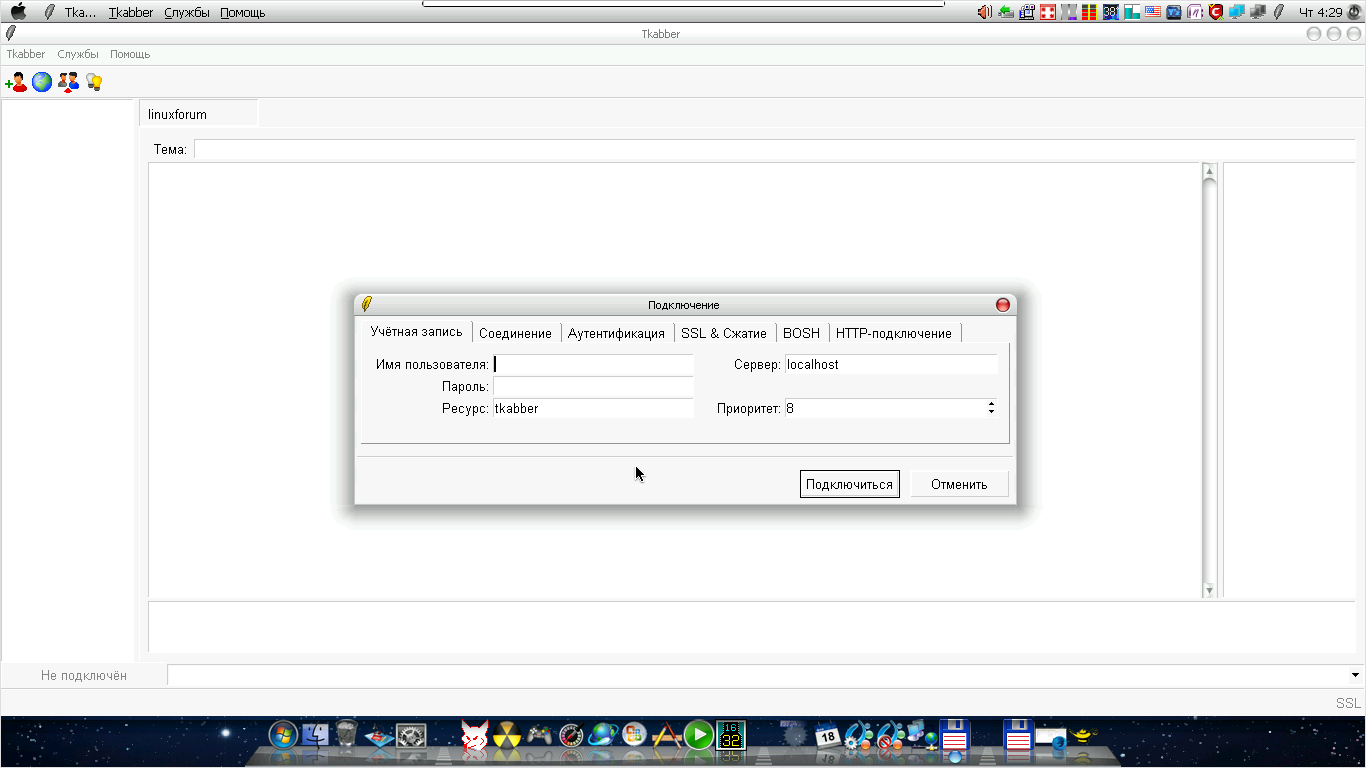Open Аутентификация tab
1366x768 pixels.
(x=616, y=333)
